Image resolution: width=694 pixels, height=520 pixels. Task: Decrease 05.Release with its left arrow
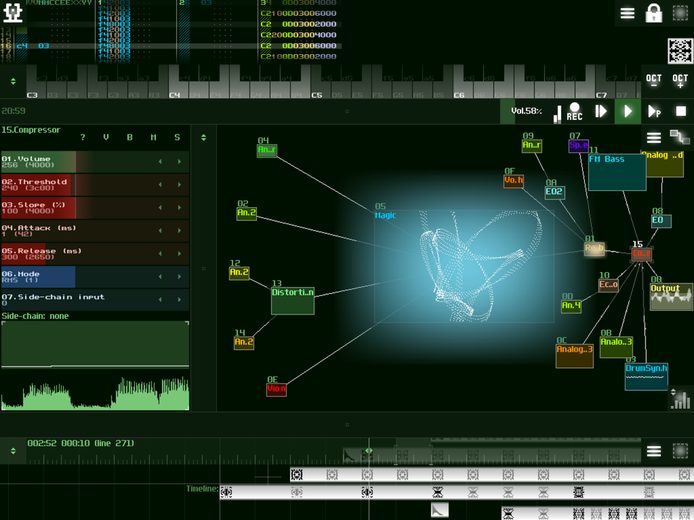[x=160, y=254]
